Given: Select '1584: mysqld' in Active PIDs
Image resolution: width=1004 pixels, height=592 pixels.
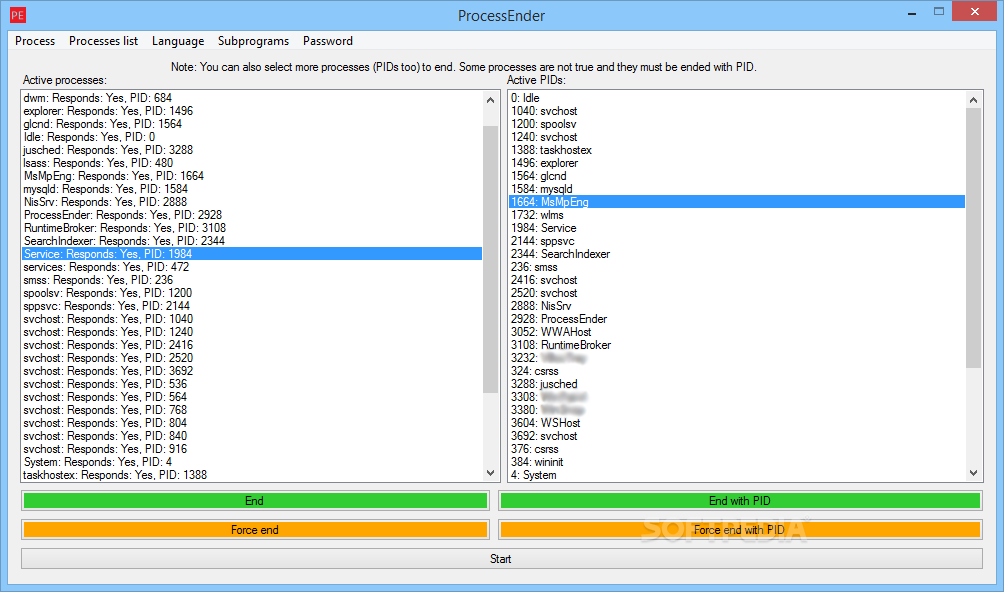Looking at the screenshot, I should point(737,189).
